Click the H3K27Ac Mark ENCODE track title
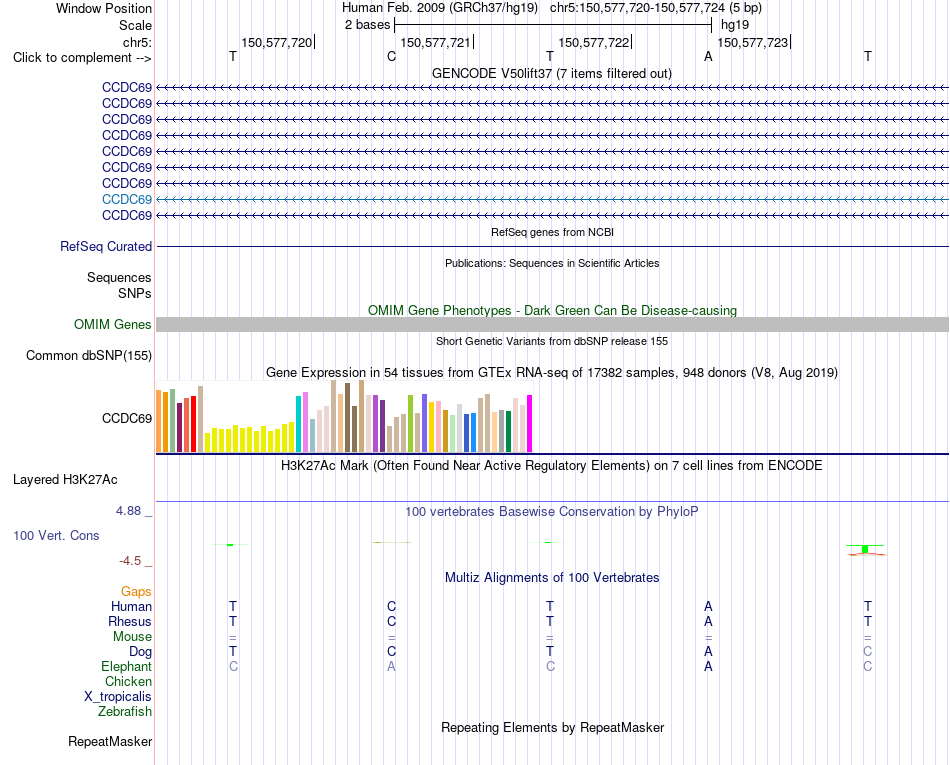The width and height of the screenshot is (950, 765). 552,466
